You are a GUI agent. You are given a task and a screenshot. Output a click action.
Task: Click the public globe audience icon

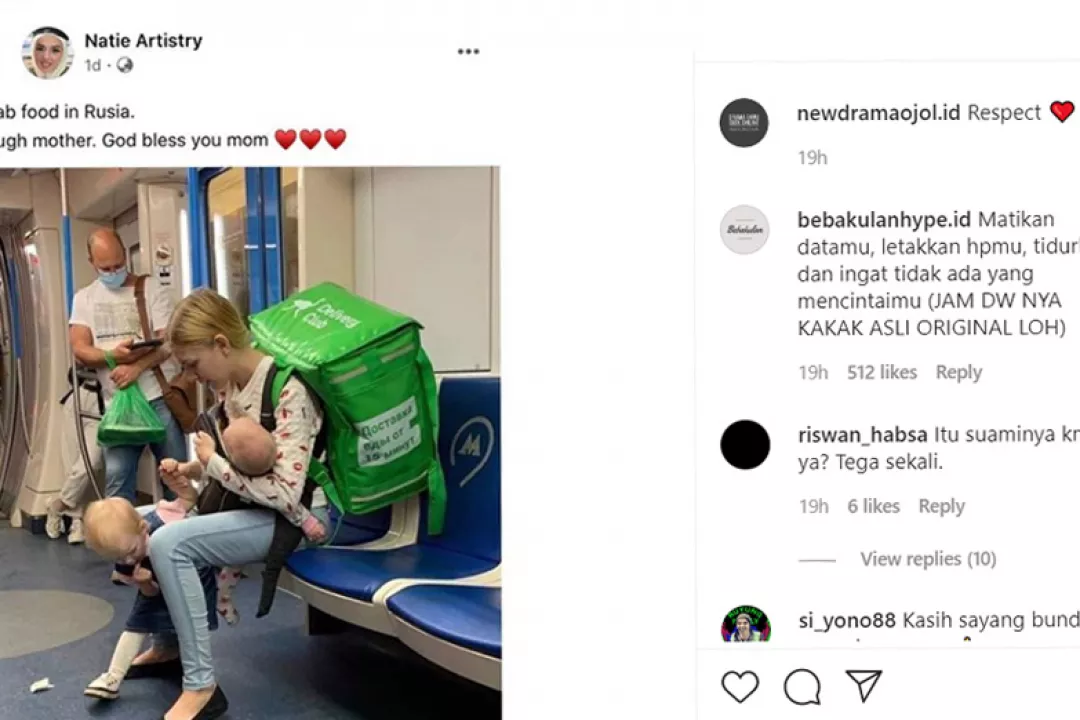click(125, 65)
